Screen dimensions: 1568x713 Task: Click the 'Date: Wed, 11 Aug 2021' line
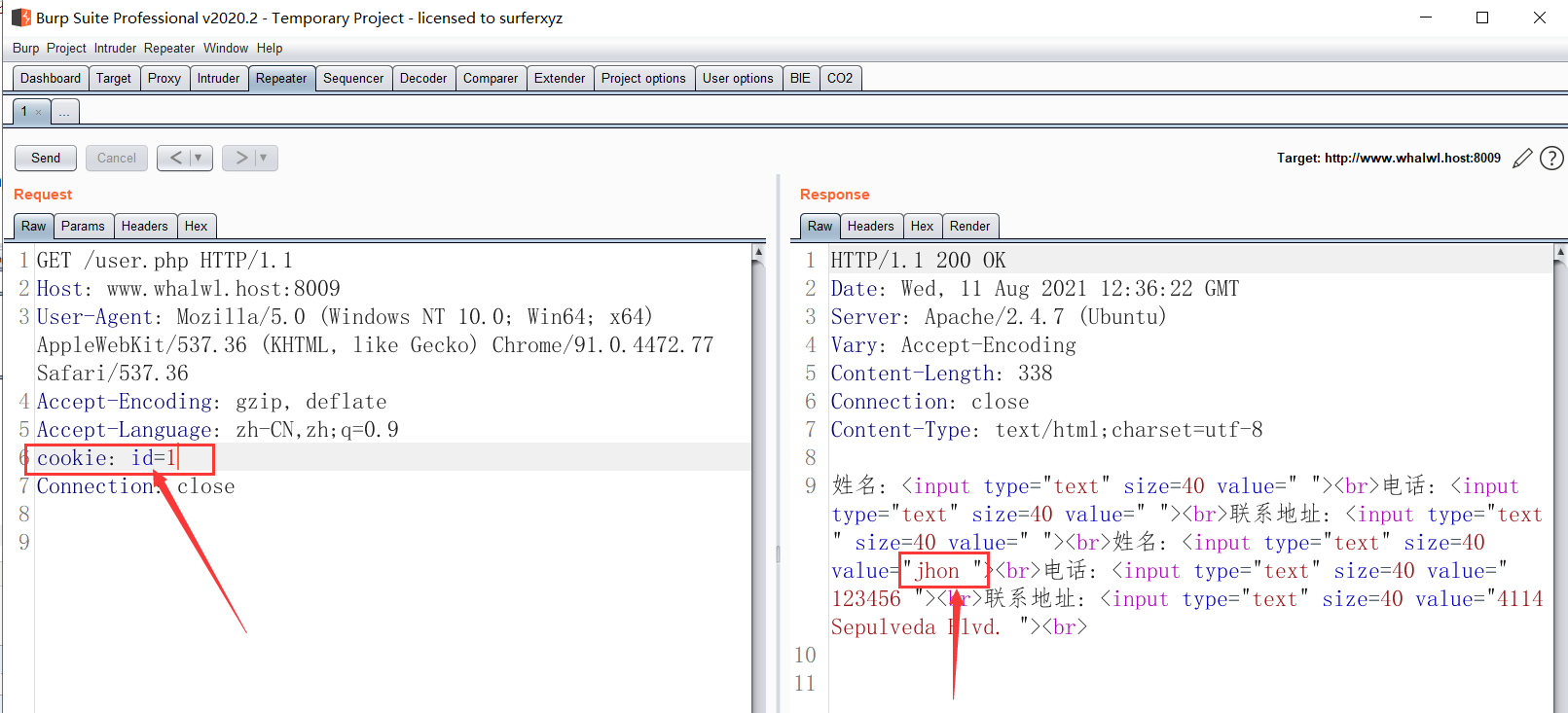tap(1035, 289)
